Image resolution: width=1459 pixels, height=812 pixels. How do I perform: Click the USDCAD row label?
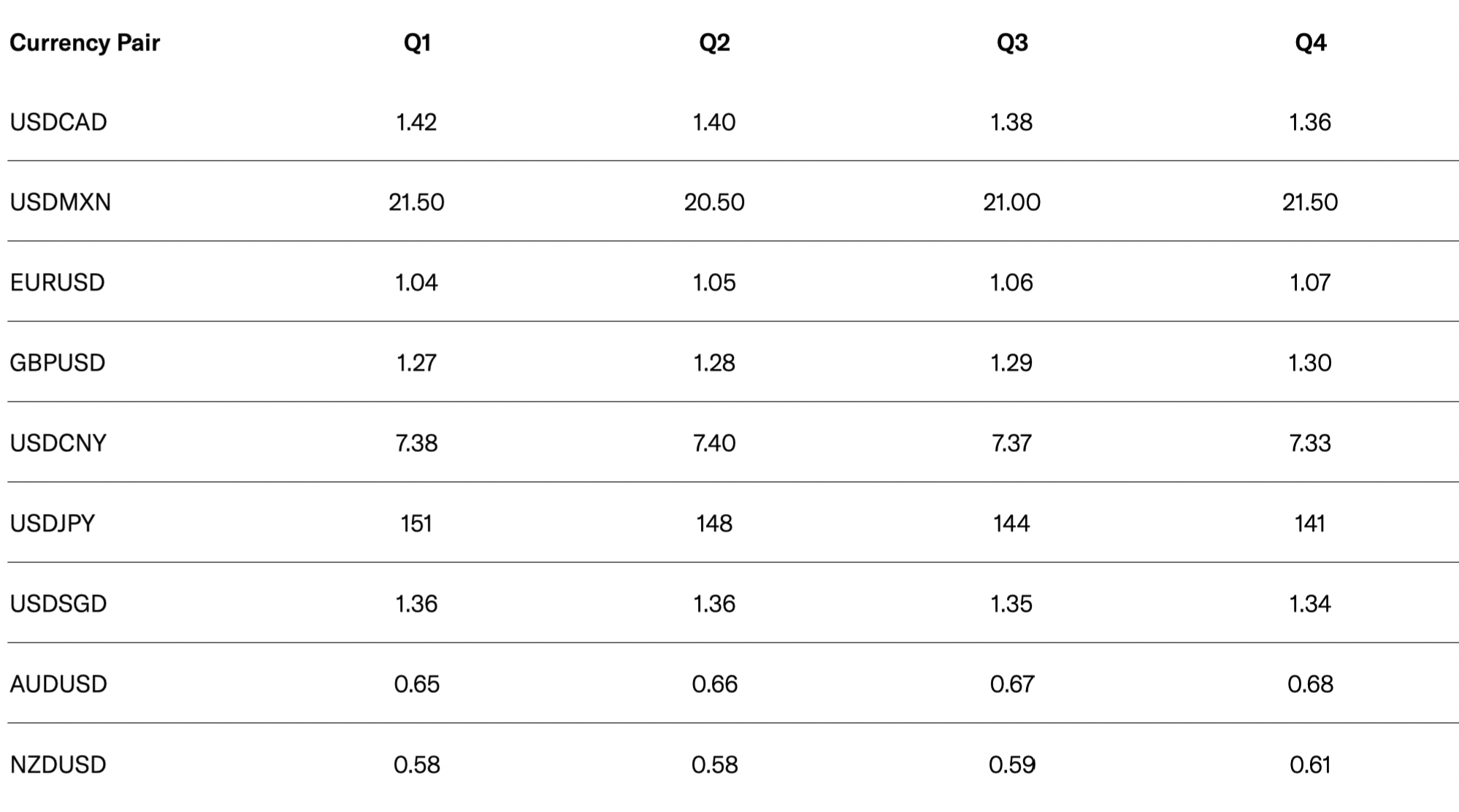point(58,122)
